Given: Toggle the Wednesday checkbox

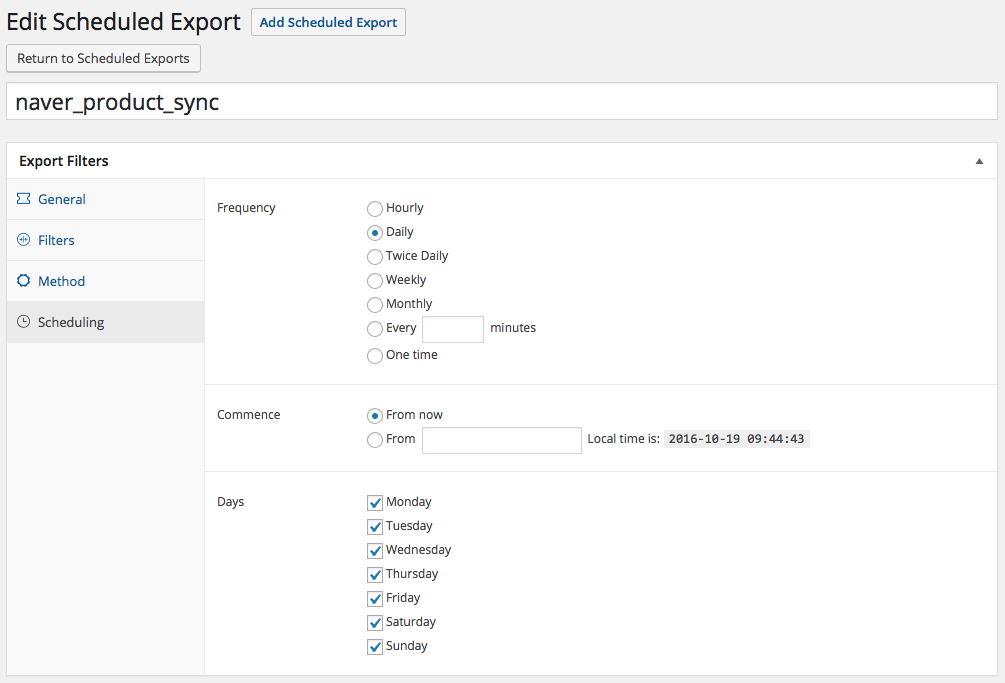Looking at the screenshot, I should 375,551.
